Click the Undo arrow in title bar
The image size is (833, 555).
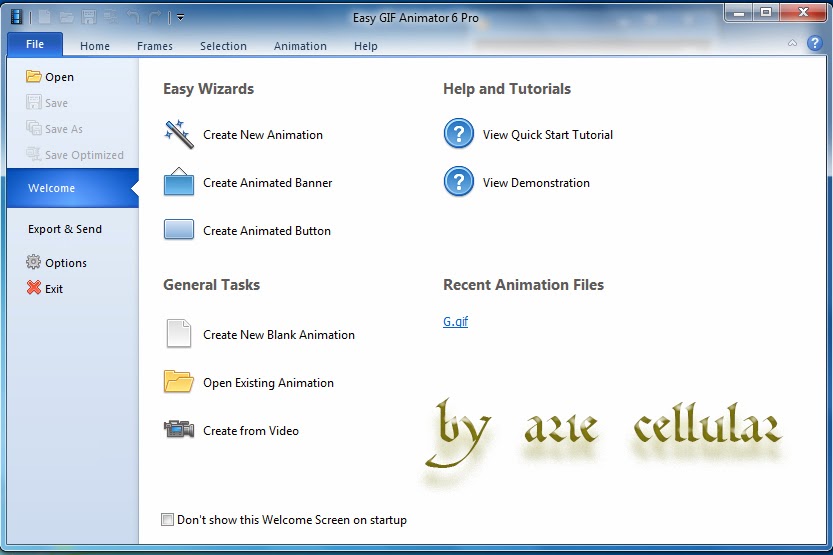133,18
